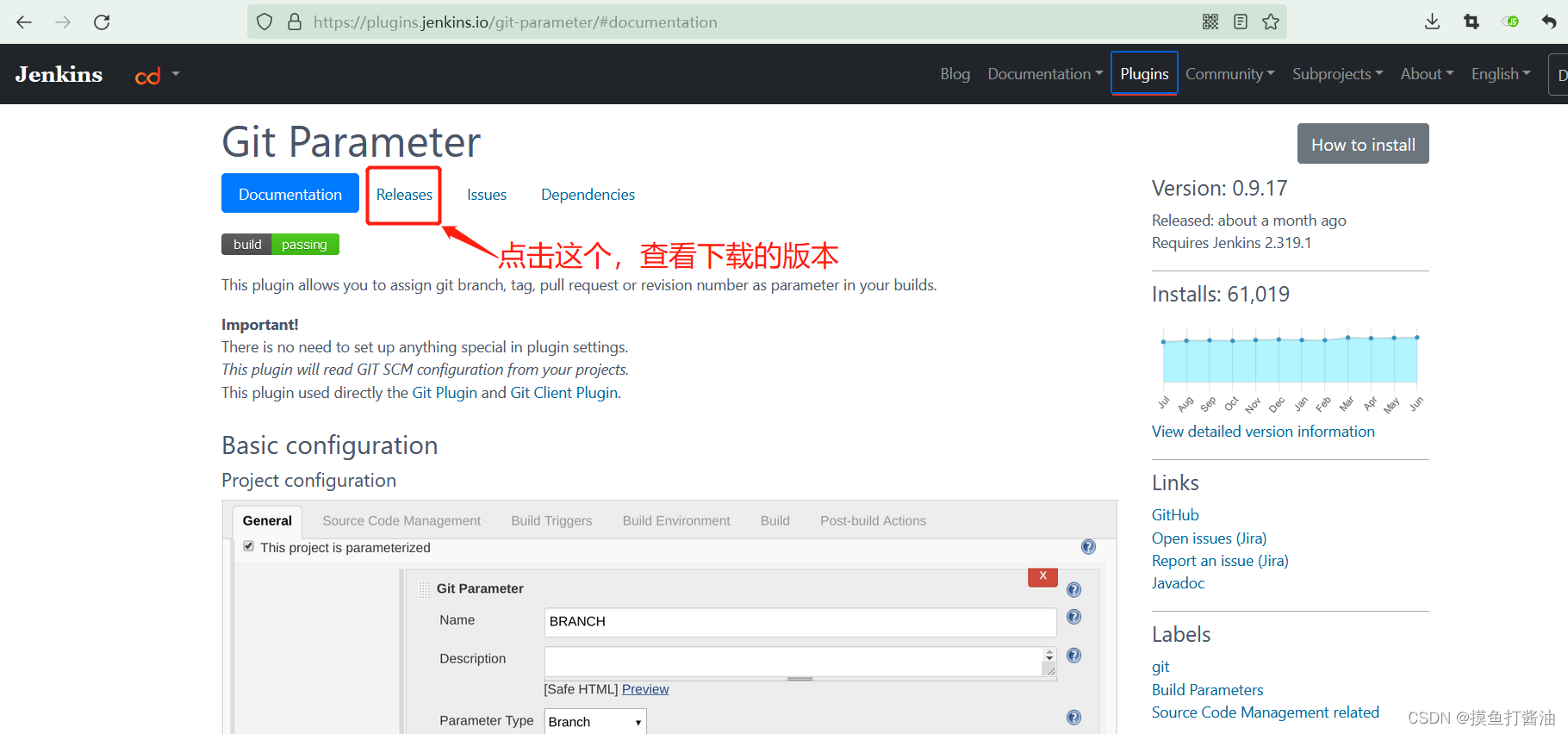Image resolution: width=1568 pixels, height=734 pixels.
Task: Select the General config tab
Action: click(267, 521)
